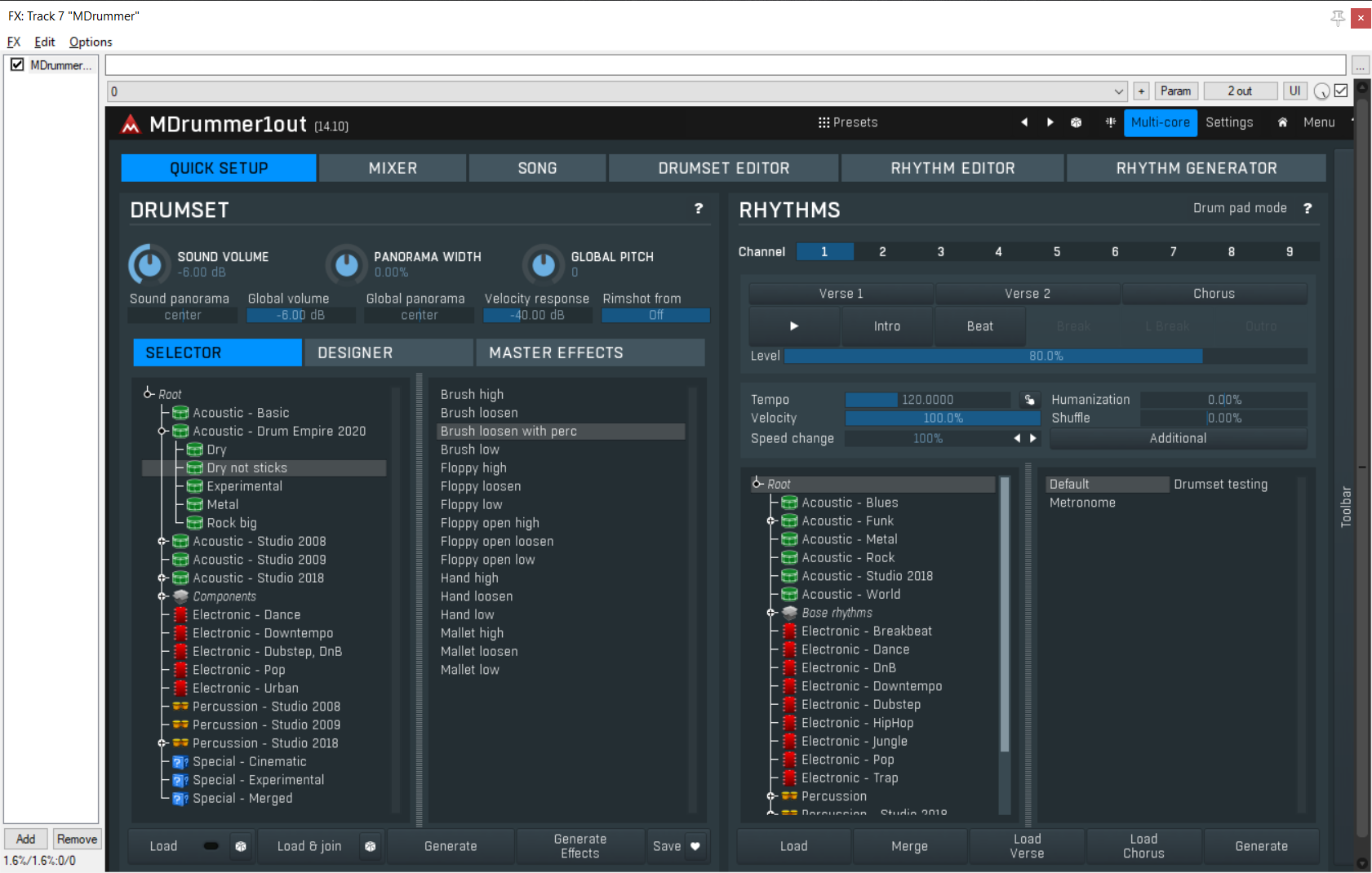Expand the Acoustic - Studio 2008 drumset node
This screenshot has height=873, width=1372.
[162, 541]
